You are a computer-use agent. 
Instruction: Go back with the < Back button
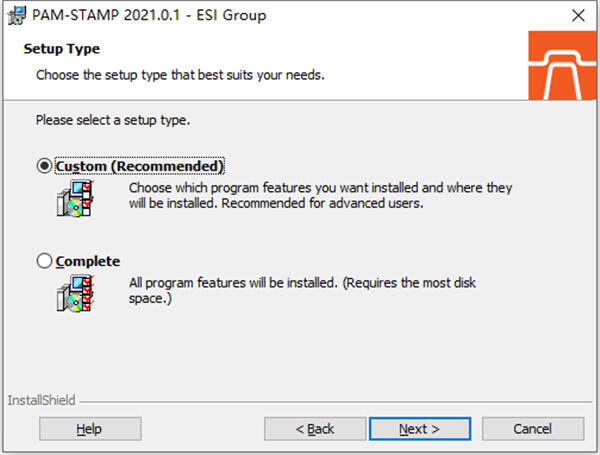click(x=315, y=429)
